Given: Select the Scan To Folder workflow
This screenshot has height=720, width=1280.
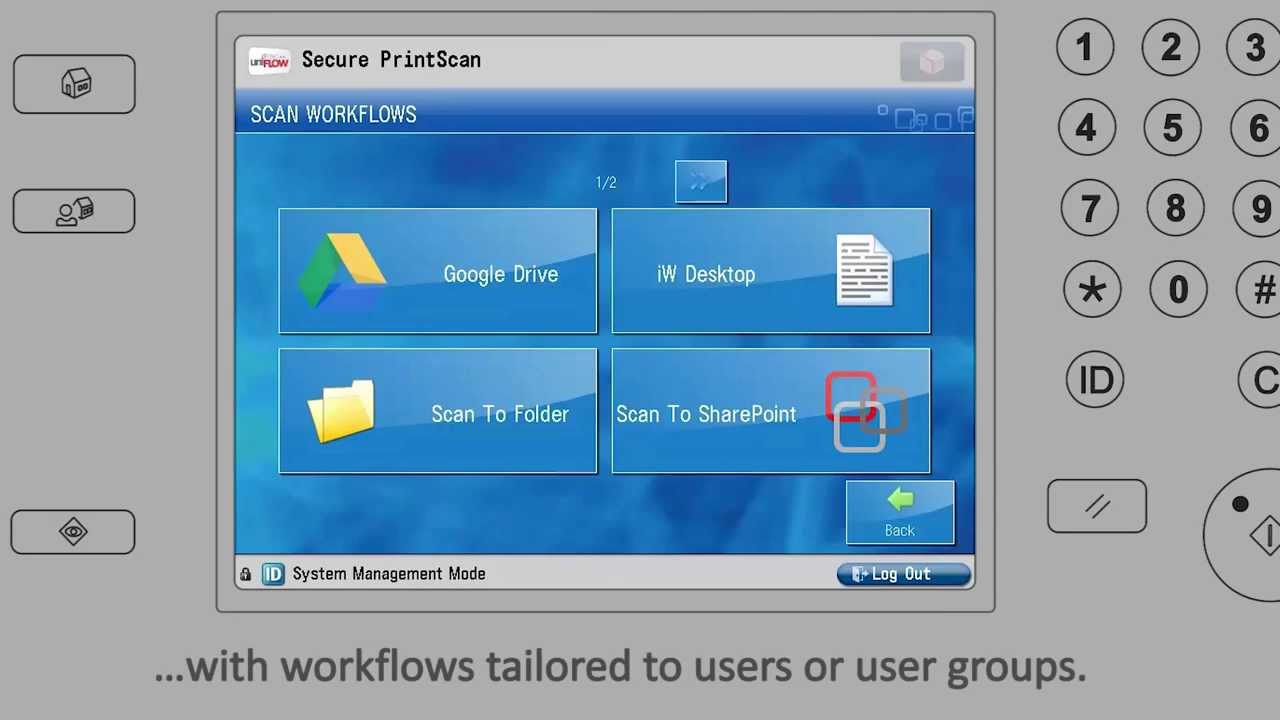Looking at the screenshot, I should (x=438, y=411).
